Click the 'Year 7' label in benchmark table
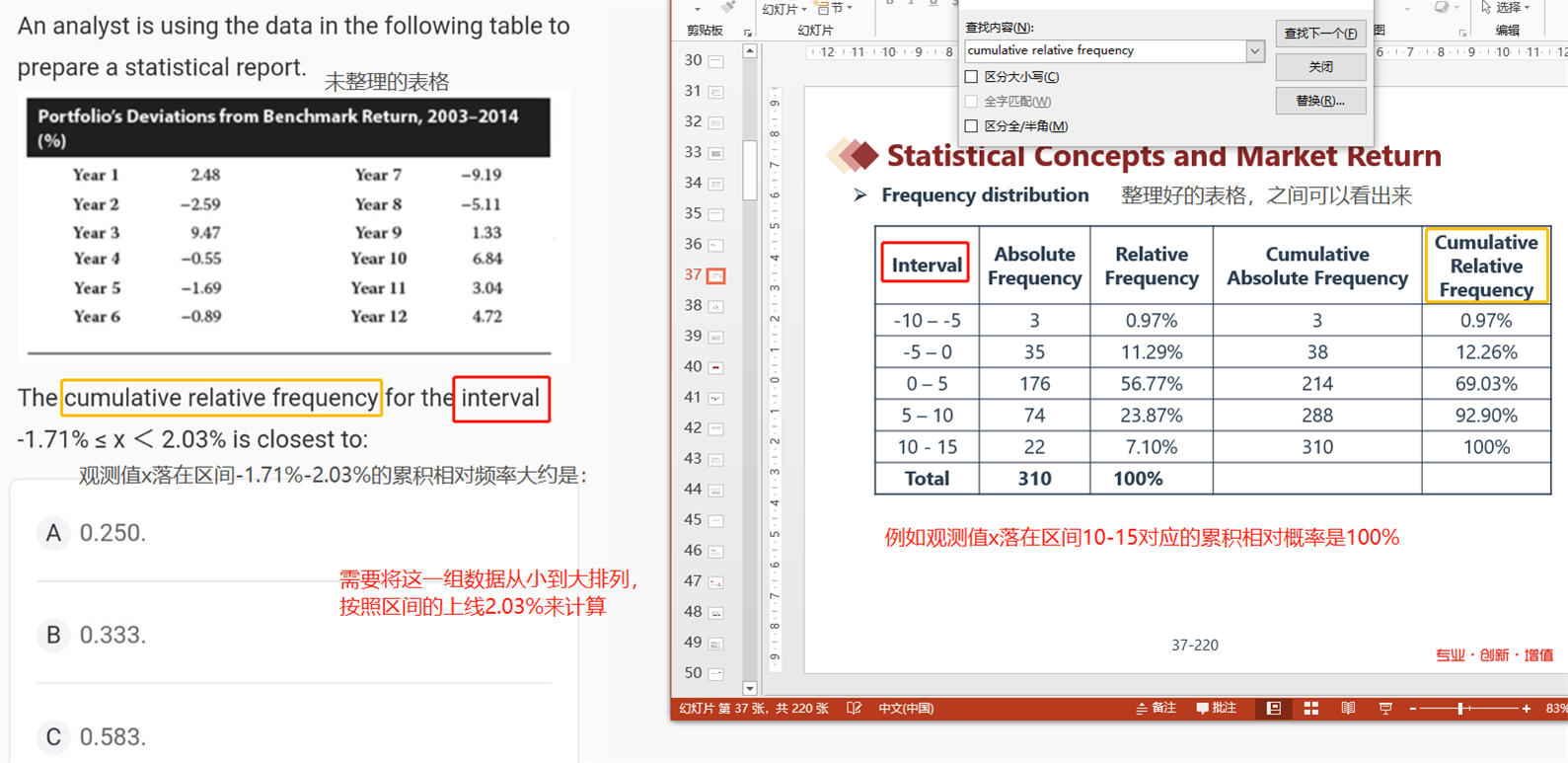1568x763 pixels. coord(378,175)
